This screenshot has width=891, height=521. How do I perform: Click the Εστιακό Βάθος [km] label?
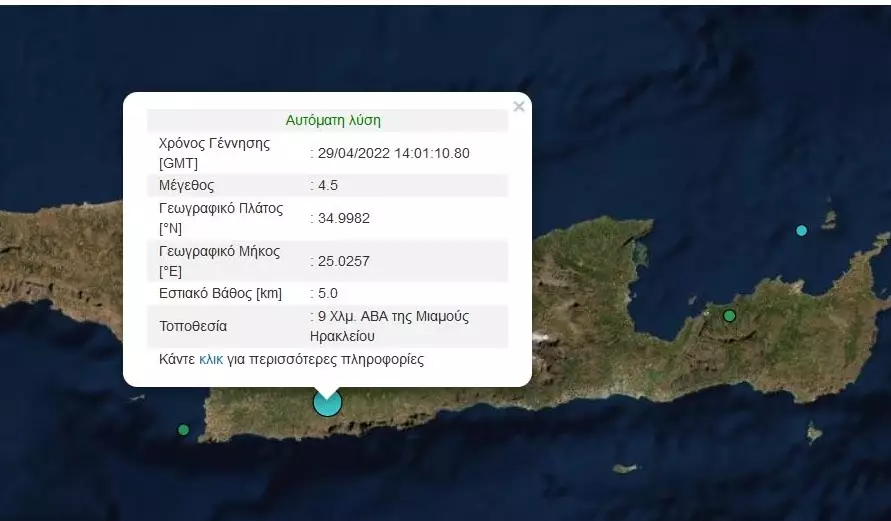[220, 294]
